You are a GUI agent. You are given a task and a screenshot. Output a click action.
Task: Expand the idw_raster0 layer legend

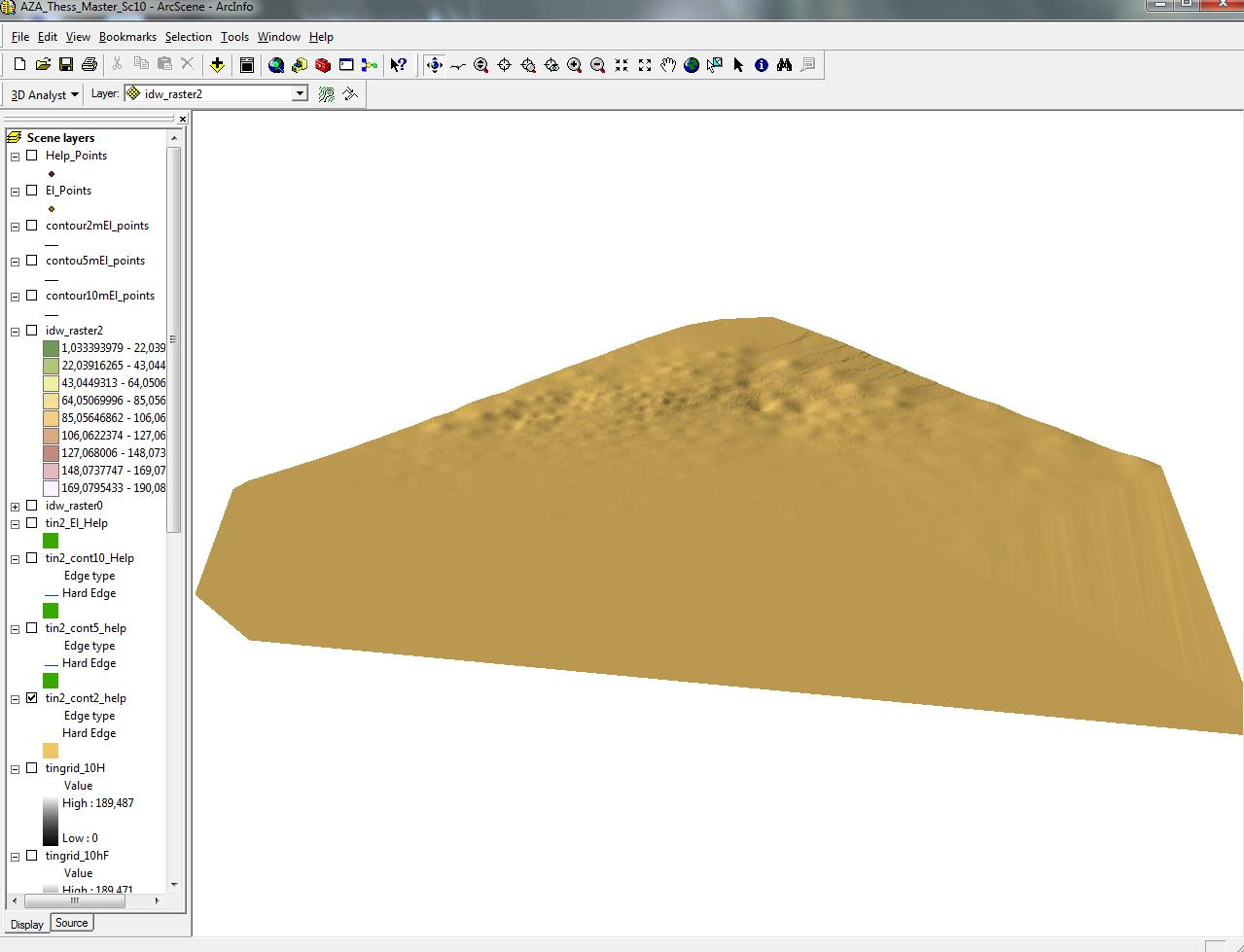point(15,507)
